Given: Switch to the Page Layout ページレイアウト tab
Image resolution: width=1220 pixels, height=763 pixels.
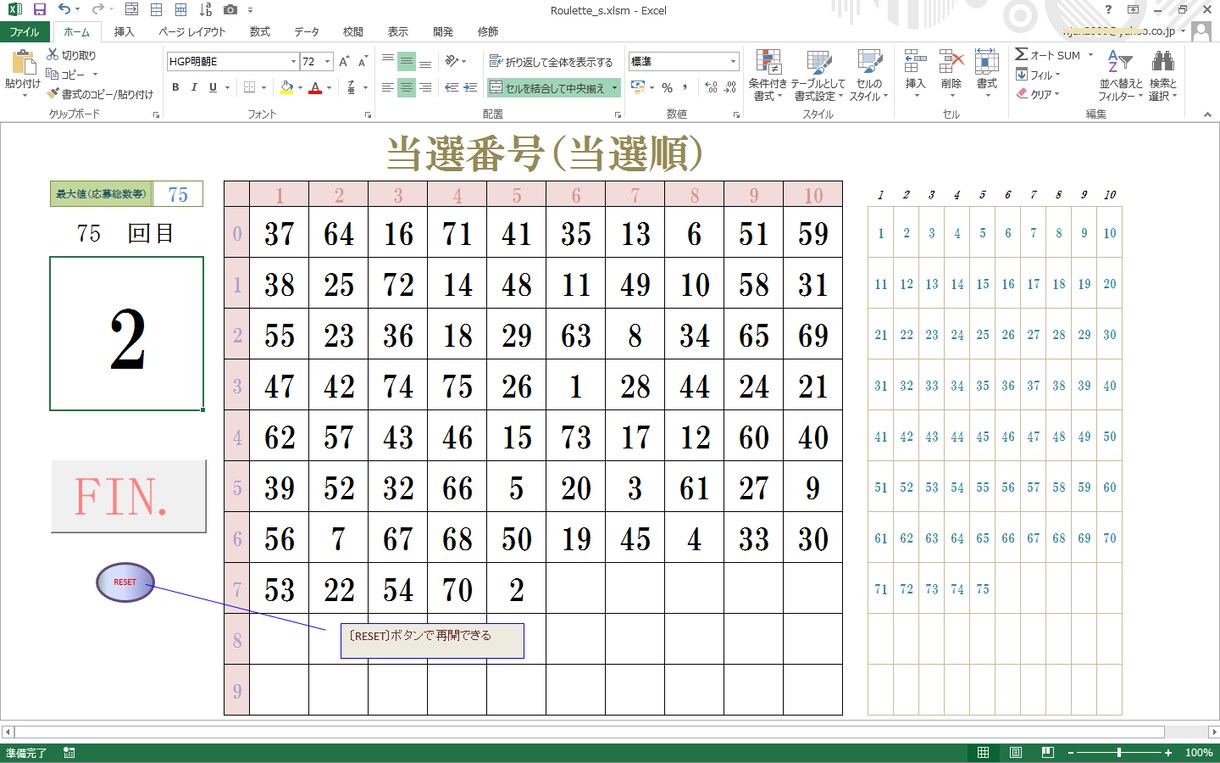Looking at the screenshot, I should pyautogui.click(x=193, y=32).
